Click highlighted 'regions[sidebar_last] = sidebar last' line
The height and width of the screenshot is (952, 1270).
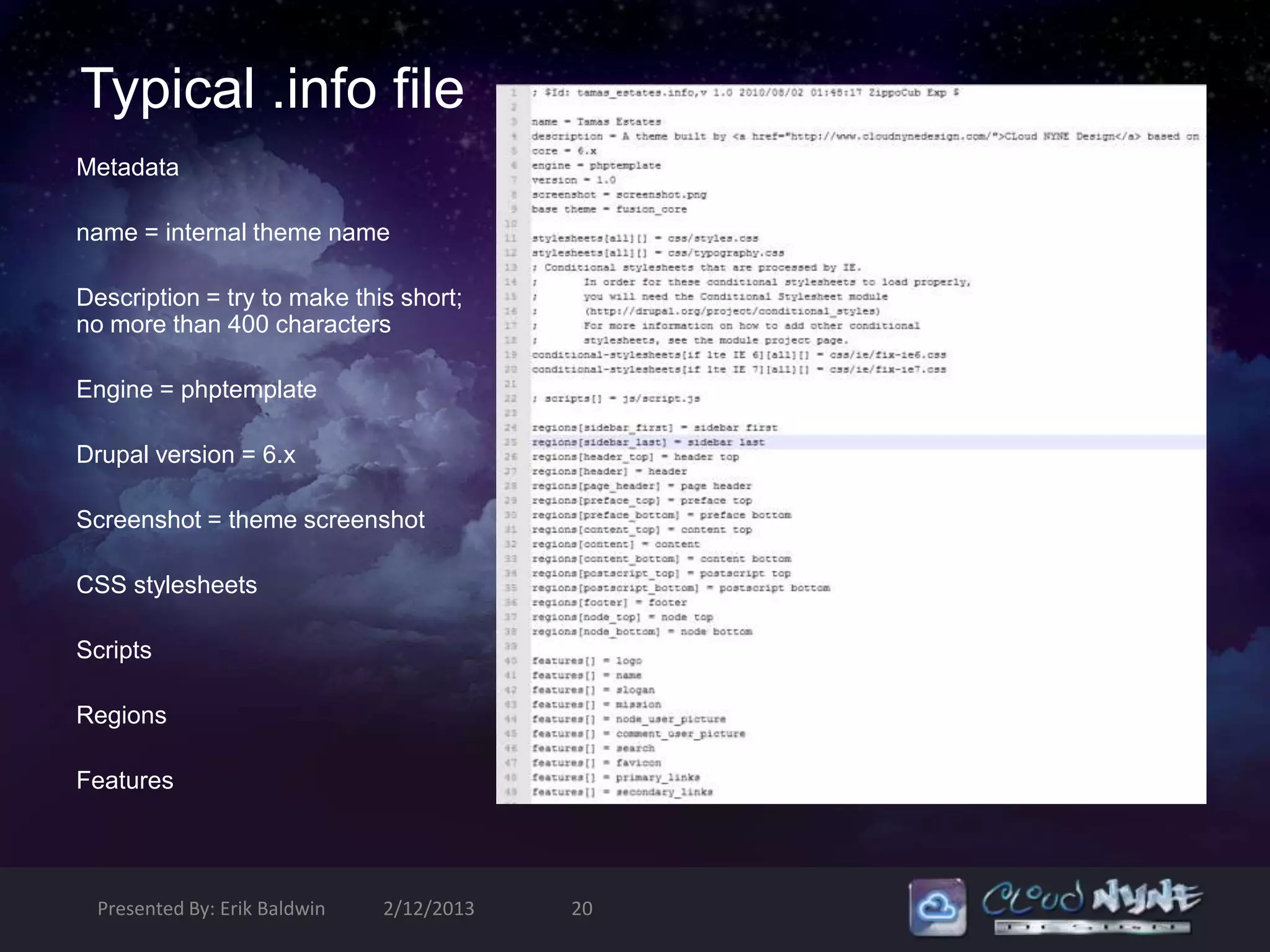coord(648,442)
